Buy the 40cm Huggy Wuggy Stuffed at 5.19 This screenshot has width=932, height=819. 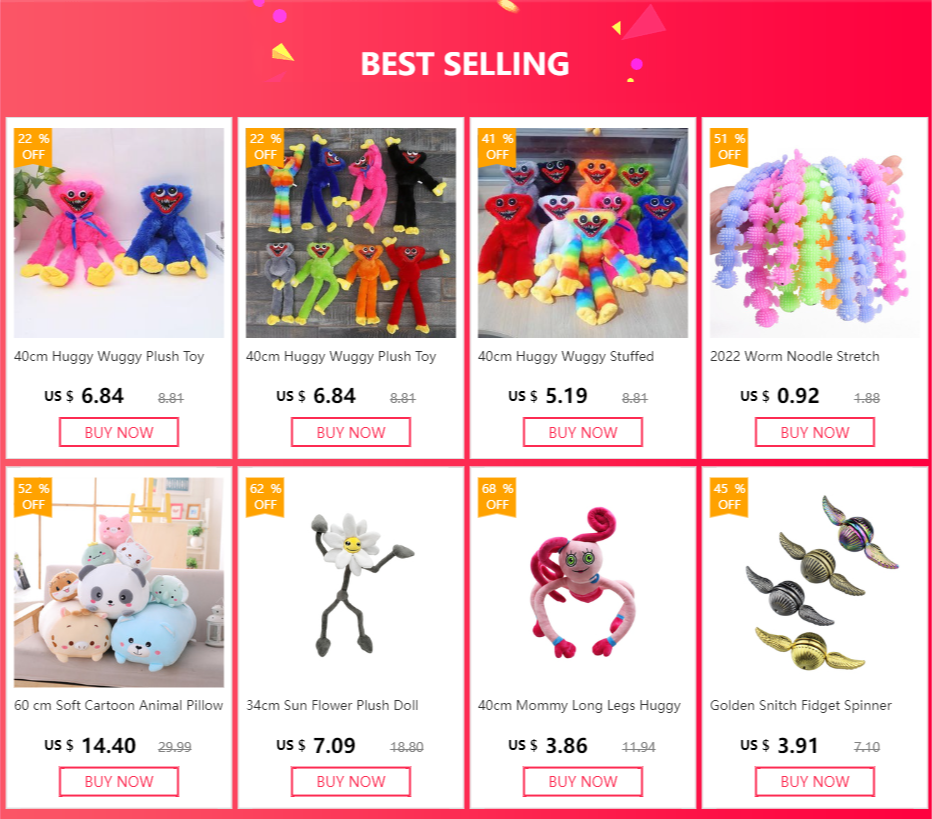pyautogui.click(x=582, y=432)
